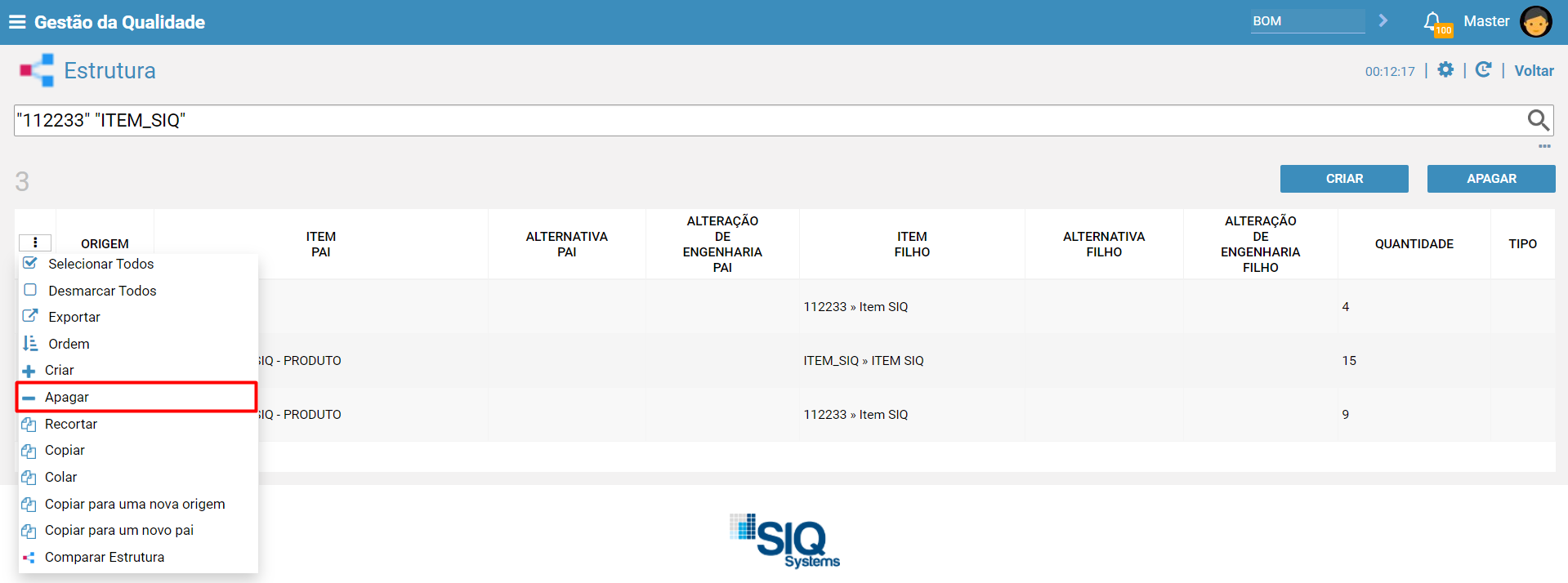1568x583 pixels.
Task: Click the Voltar link
Action: [x=1534, y=71]
